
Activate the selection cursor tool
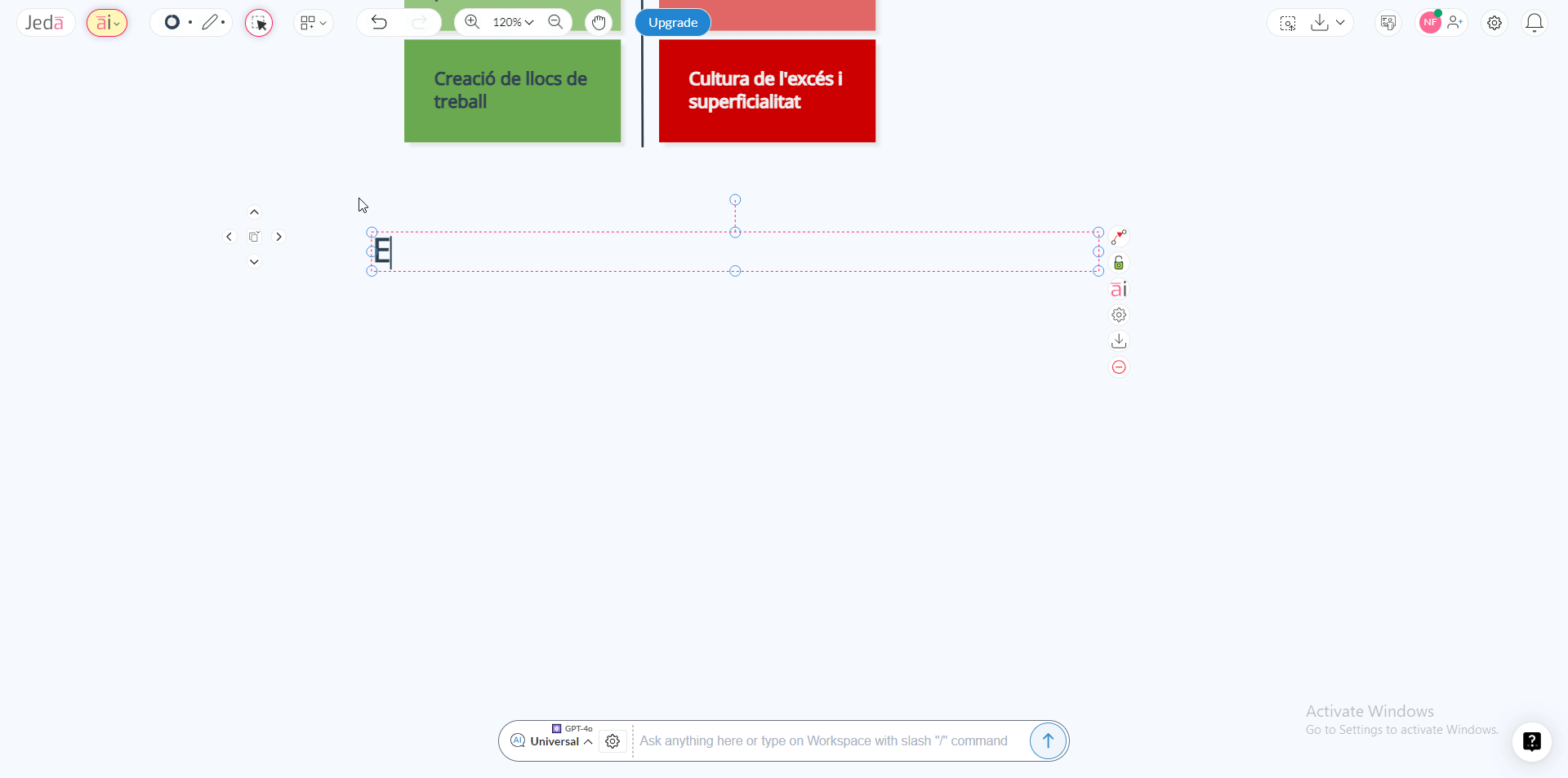point(259,23)
